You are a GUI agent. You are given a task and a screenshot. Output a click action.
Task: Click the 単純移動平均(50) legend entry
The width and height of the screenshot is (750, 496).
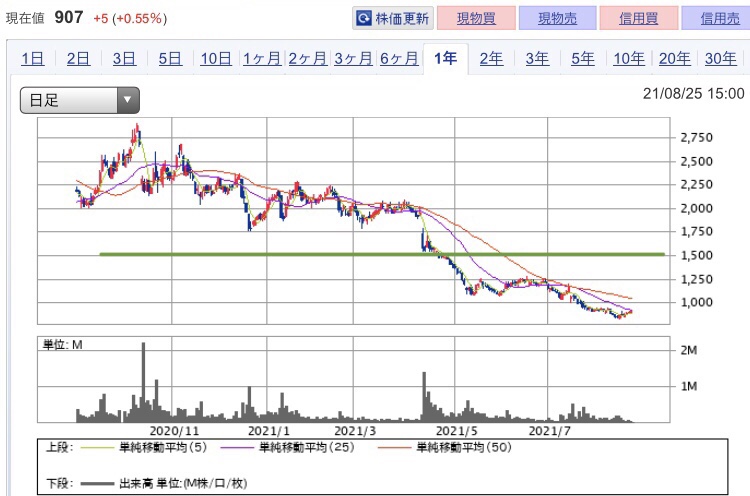click(445, 448)
